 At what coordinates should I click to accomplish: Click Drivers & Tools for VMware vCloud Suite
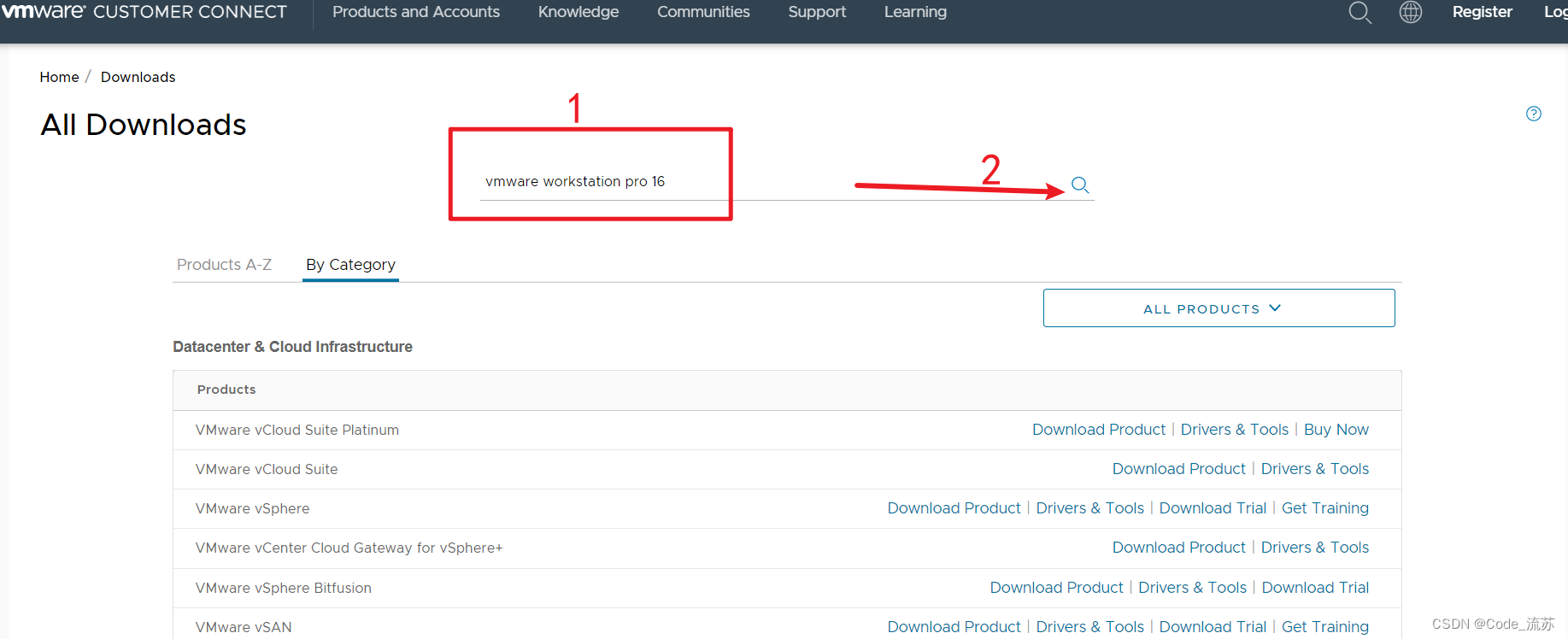click(x=1315, y=469)
